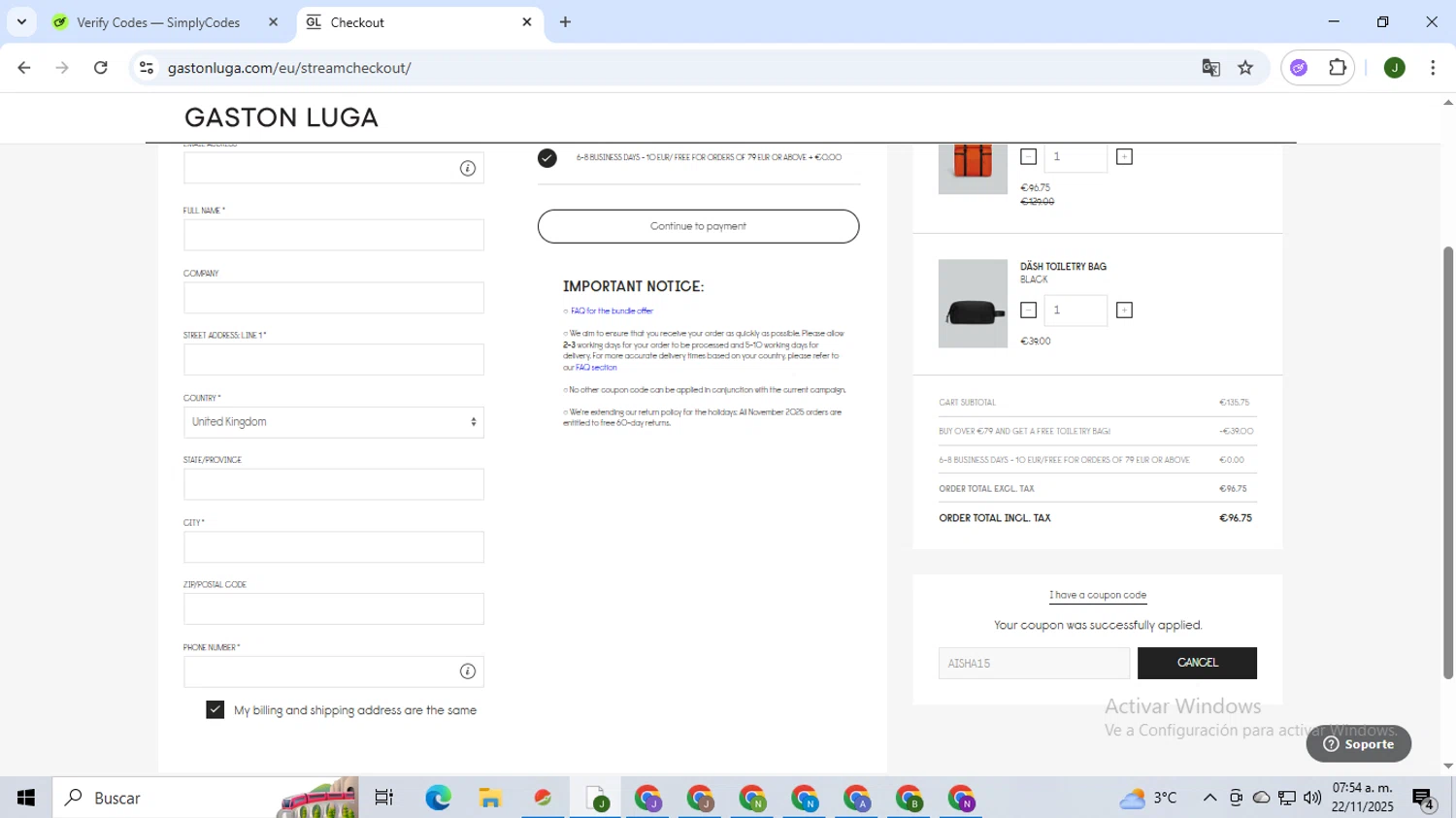1456x818 pixels.
Task: Open Microsoft Edge from taskbar
Action: (x=438, y=798)
